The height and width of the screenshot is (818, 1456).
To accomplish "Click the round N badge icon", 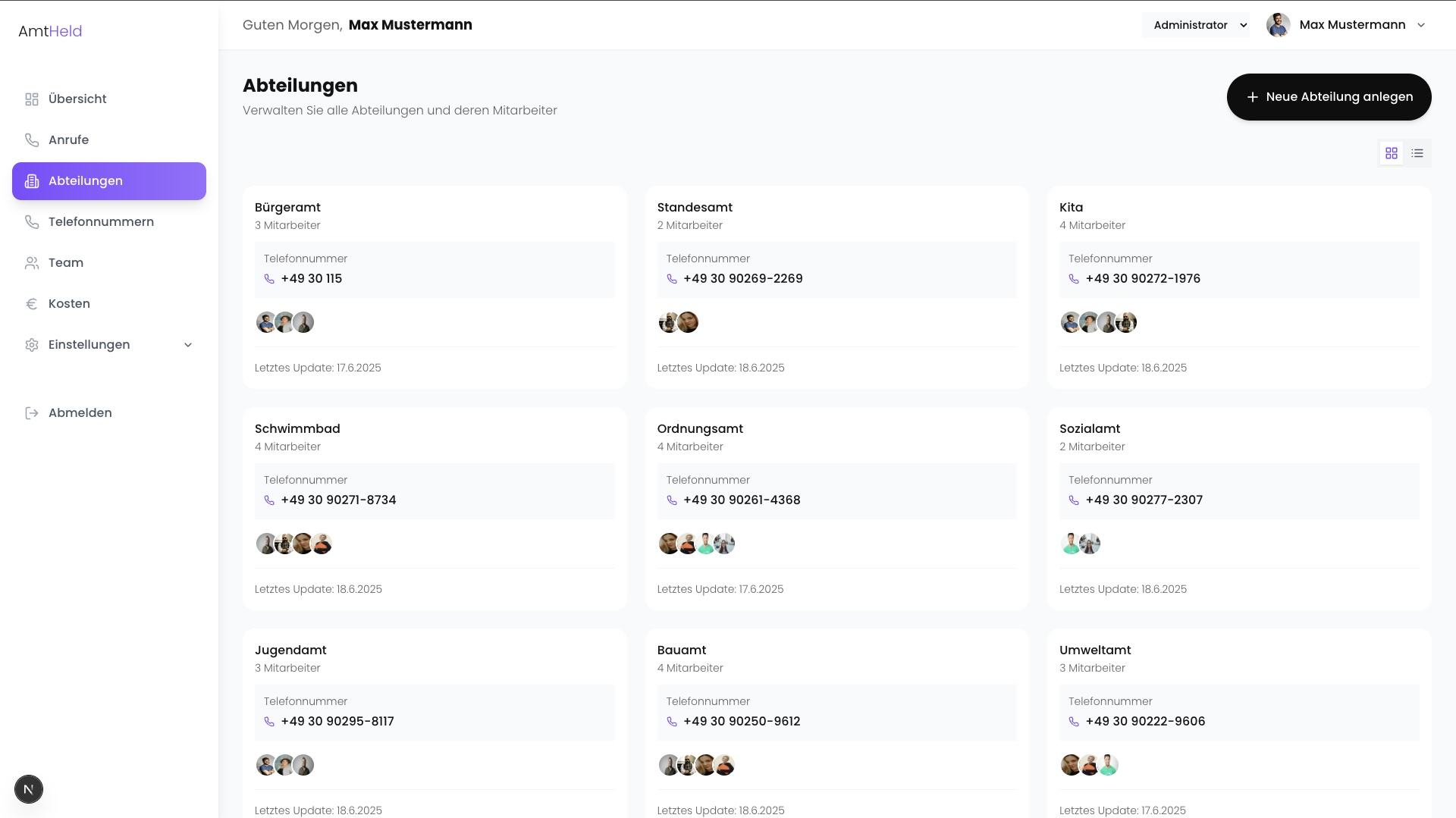I will 29,789.
